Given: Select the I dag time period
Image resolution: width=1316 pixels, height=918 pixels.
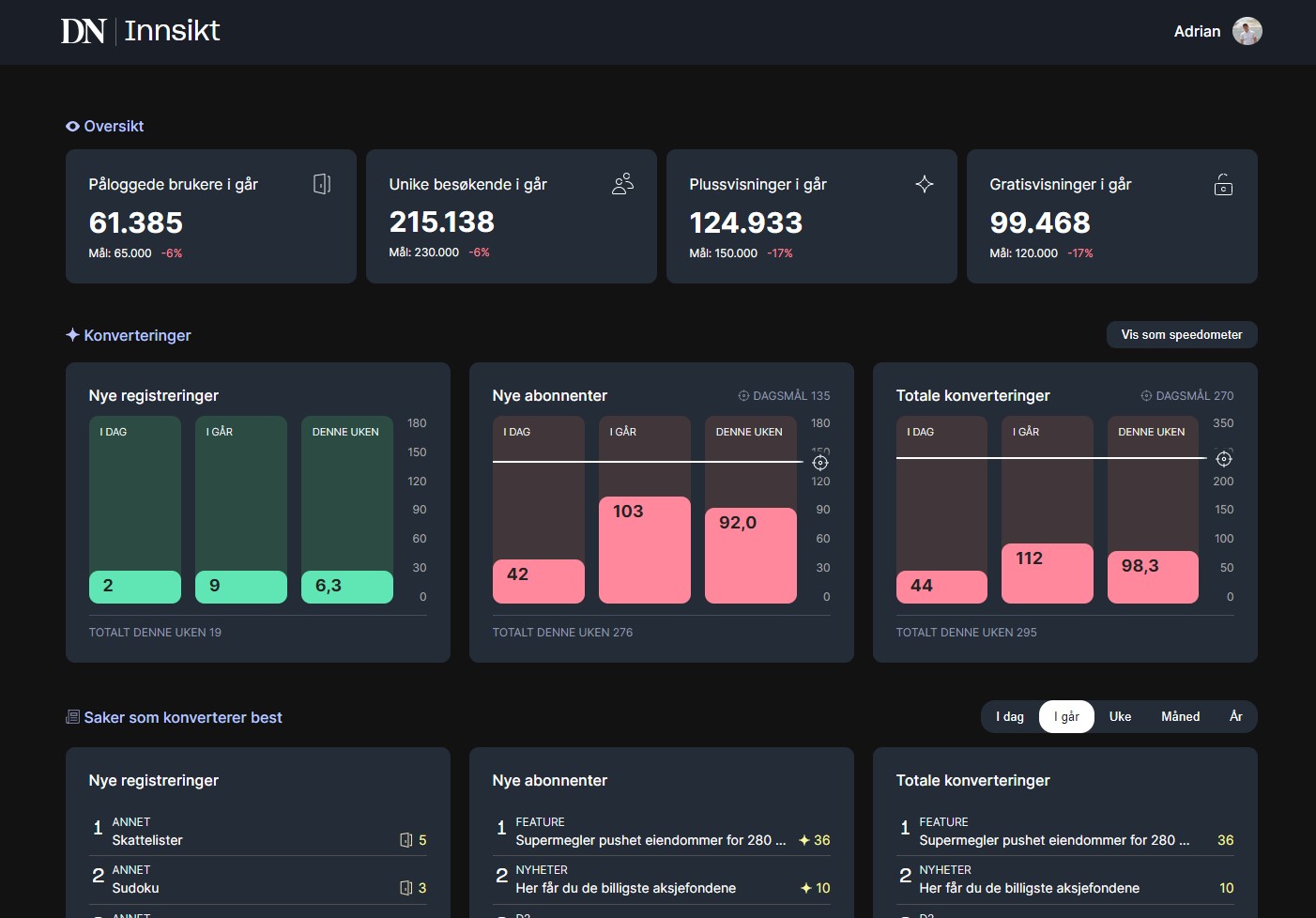Looking at the screenshot, I should 1010,716.
